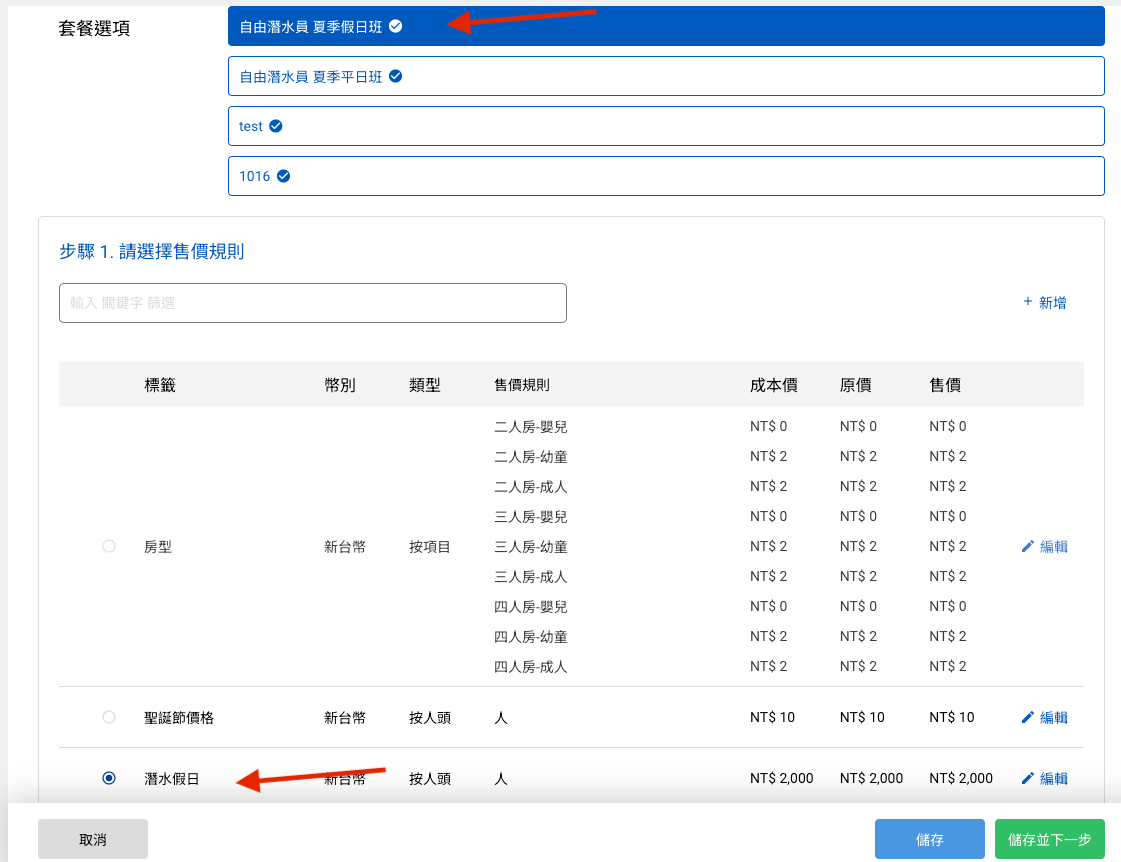
Task: Click the NT$ 10 cost price cell
Action: [772, 717]
